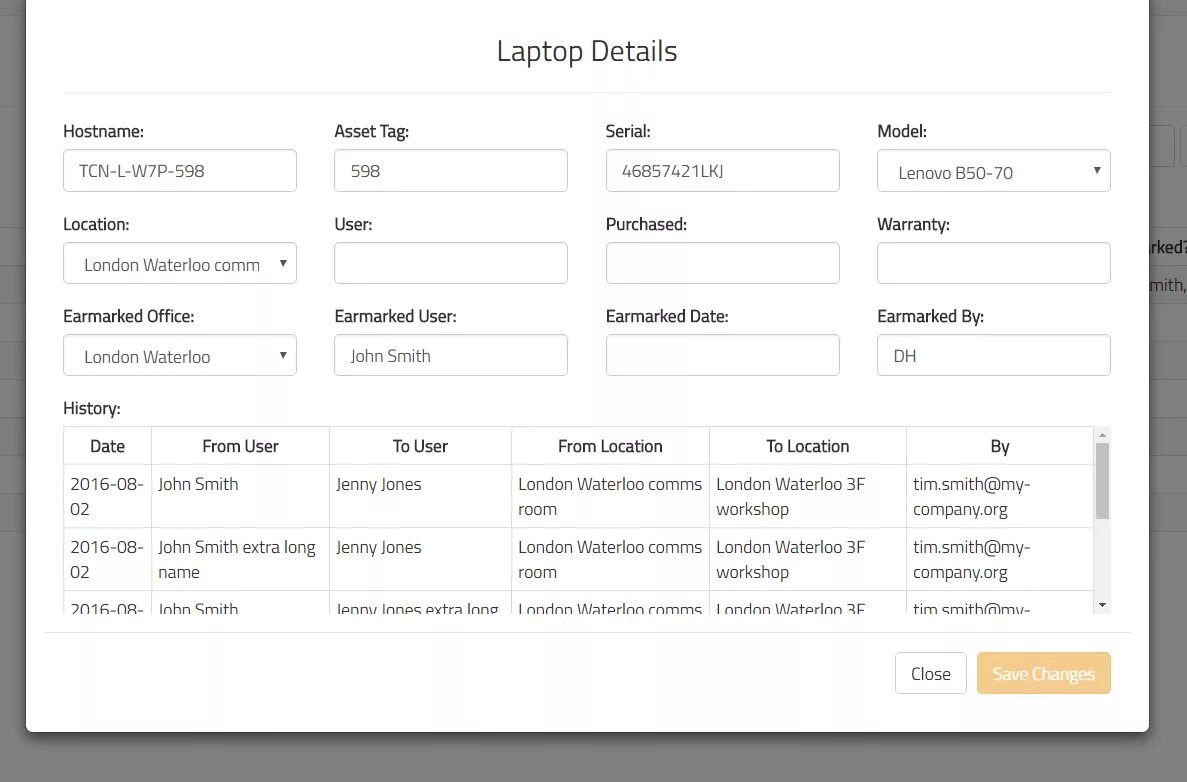Click Jenny Jones in the first history row
Viewport: 1187px width, 782px height.
click(x=420, y=496)
